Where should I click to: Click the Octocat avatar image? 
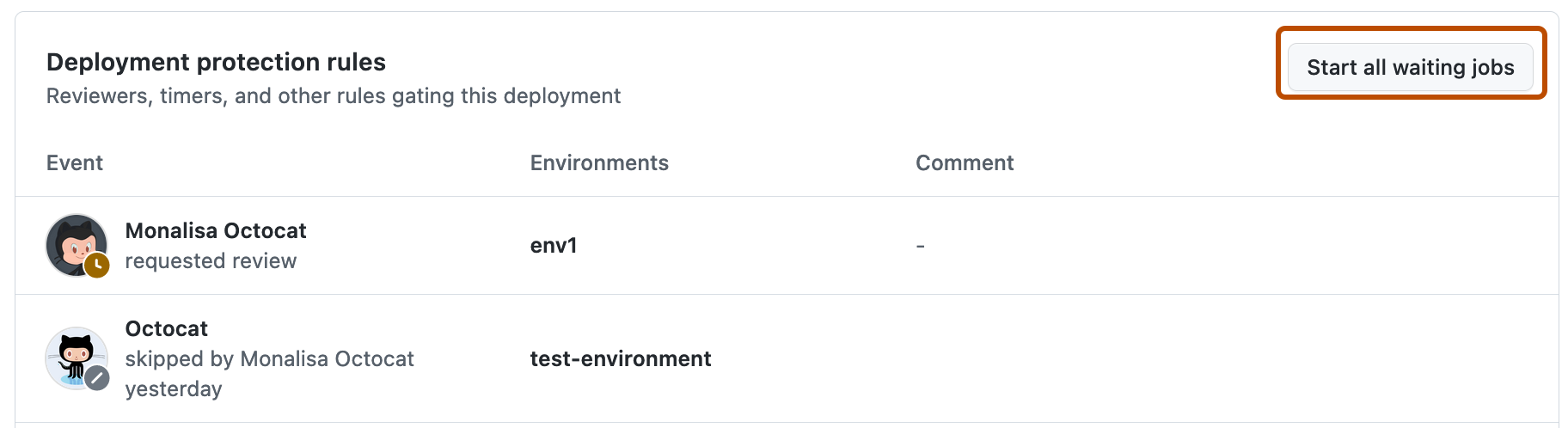[73, 354]
